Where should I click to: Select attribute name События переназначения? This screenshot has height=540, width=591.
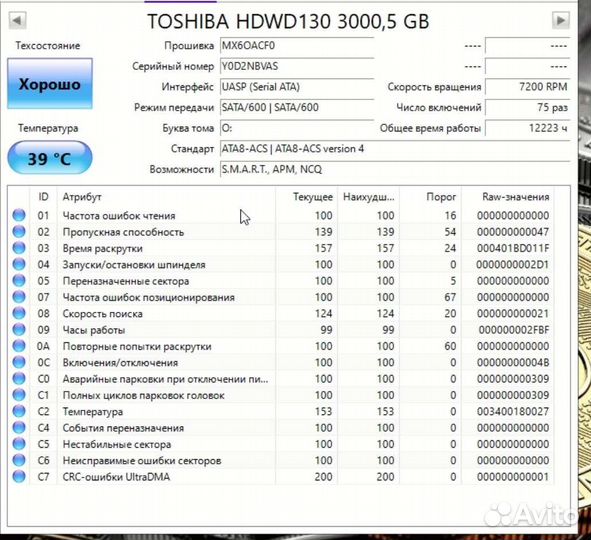[123, 428]
